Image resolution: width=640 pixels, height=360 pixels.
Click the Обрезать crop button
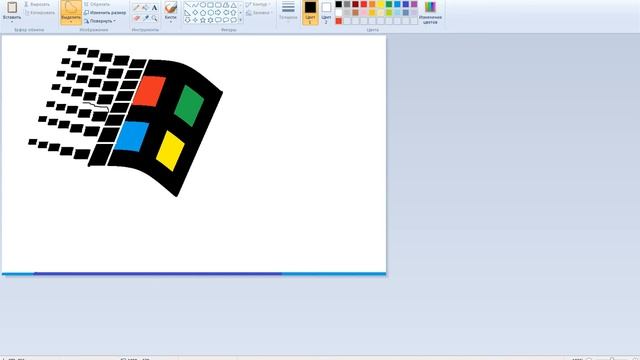(x=97, y=4)
